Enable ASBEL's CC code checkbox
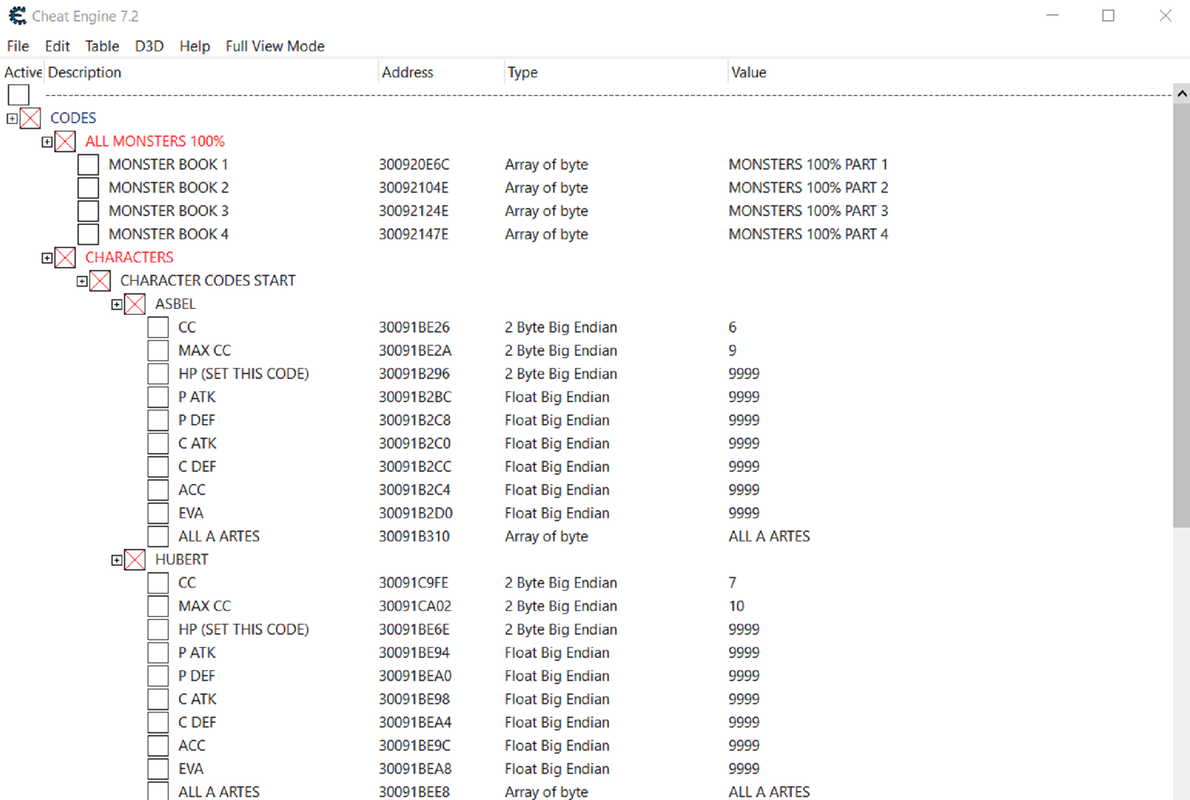1190x800 pixels. 158,327
